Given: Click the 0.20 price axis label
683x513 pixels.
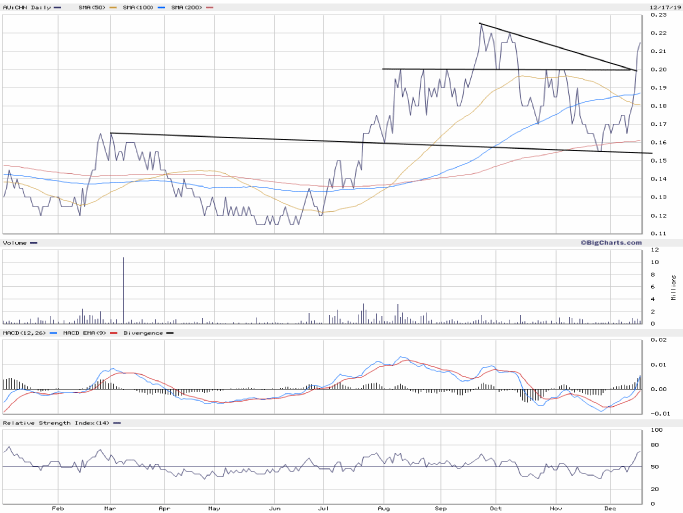Looking at the screenshot, I should pyautogui.click(x=658, y=69).
